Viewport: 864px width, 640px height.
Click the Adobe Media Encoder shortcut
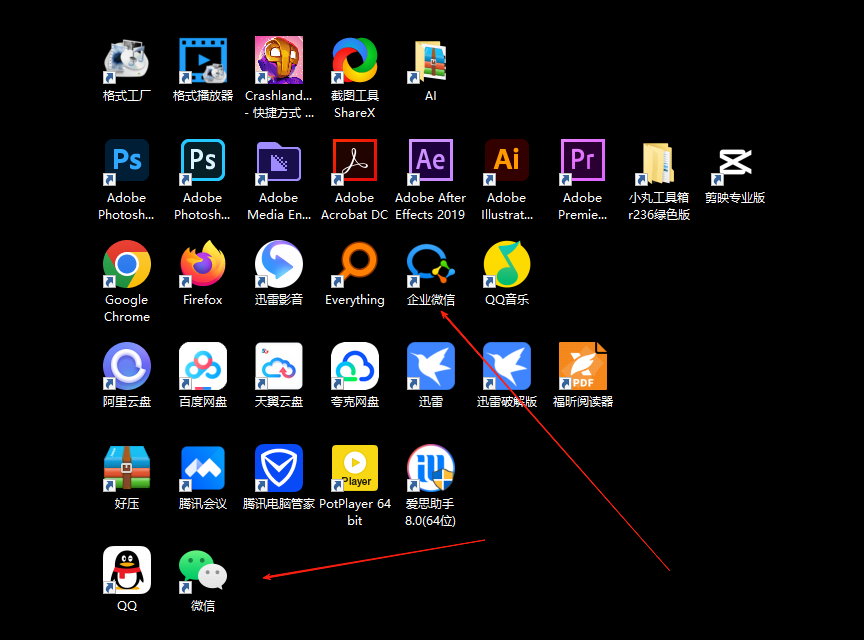point(279,162)
